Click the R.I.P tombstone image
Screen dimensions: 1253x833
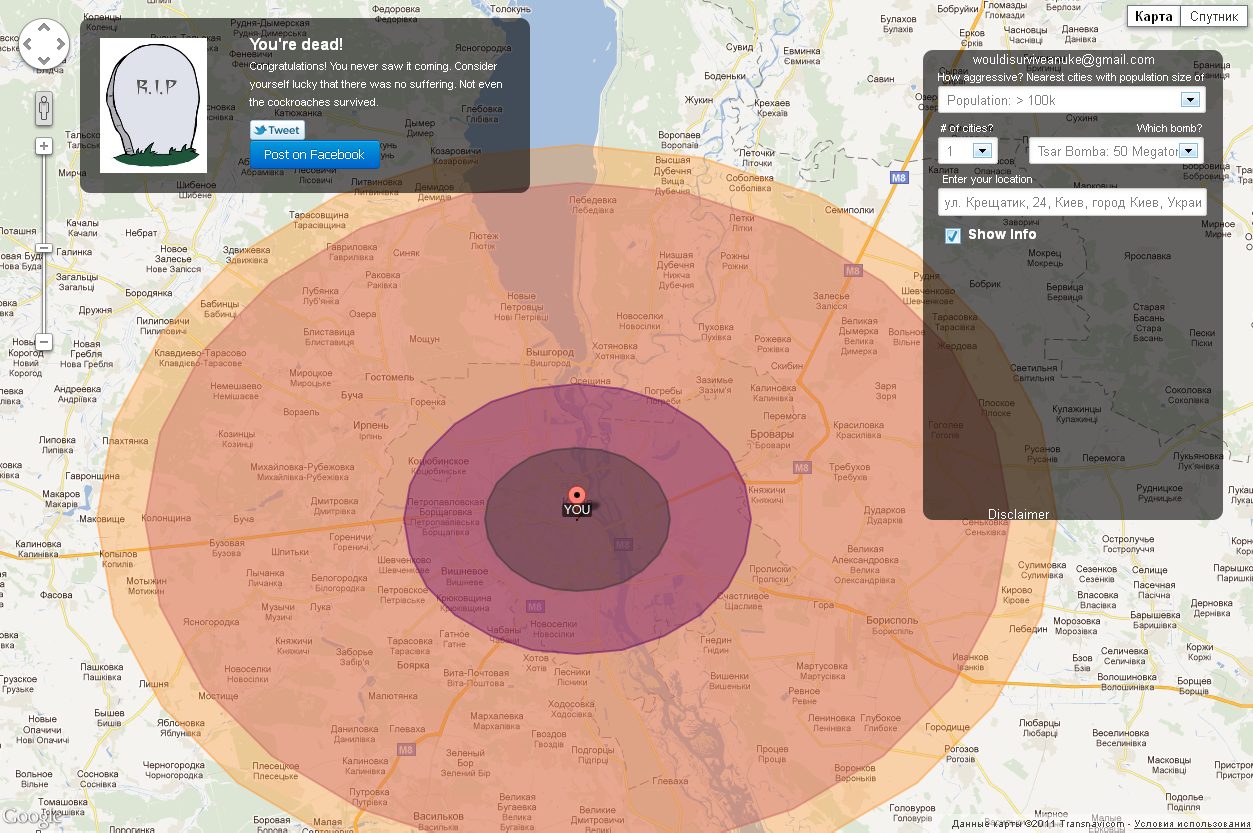point(153,106)
